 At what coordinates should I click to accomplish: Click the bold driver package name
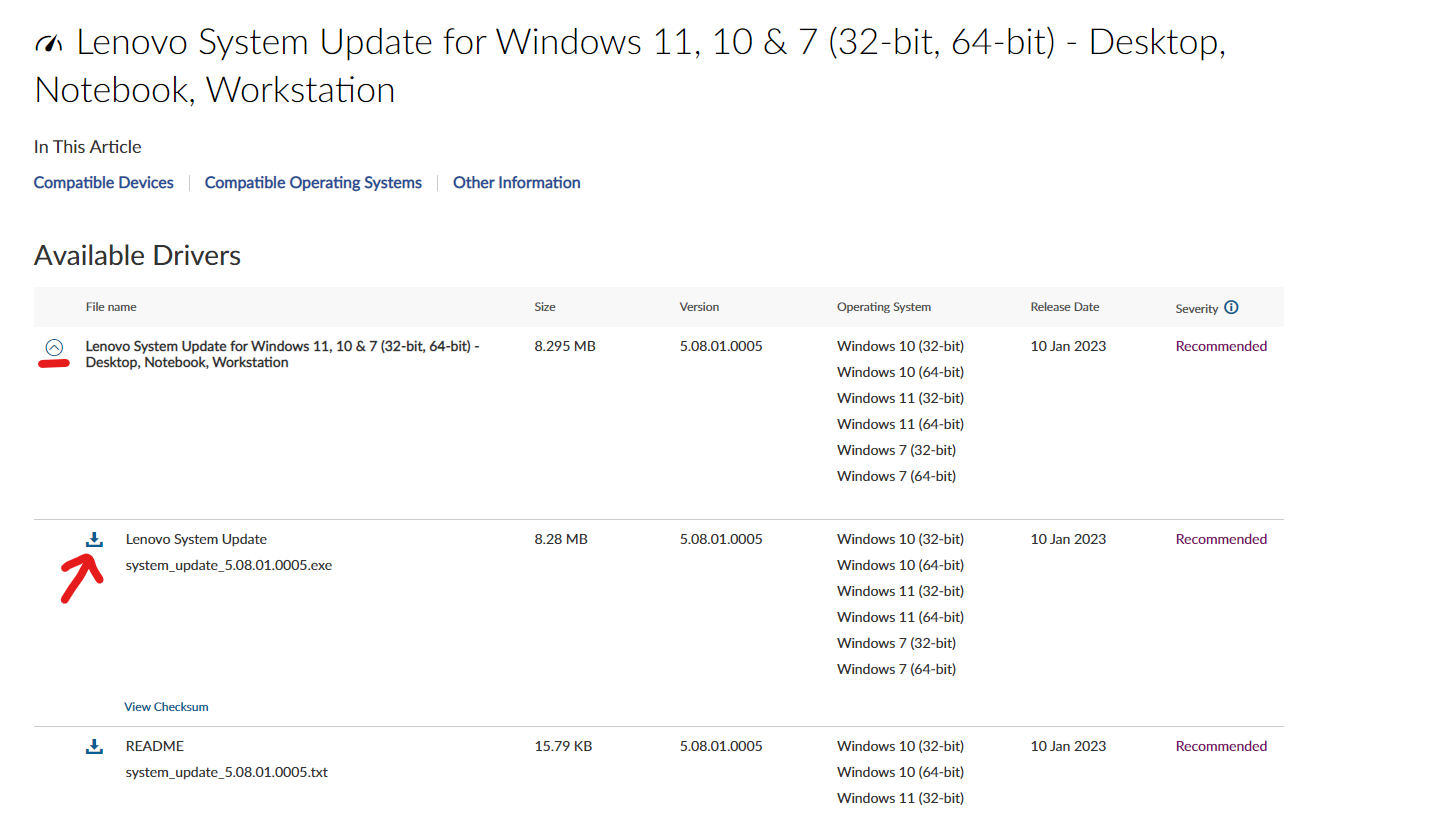click(x=283, y=354)
